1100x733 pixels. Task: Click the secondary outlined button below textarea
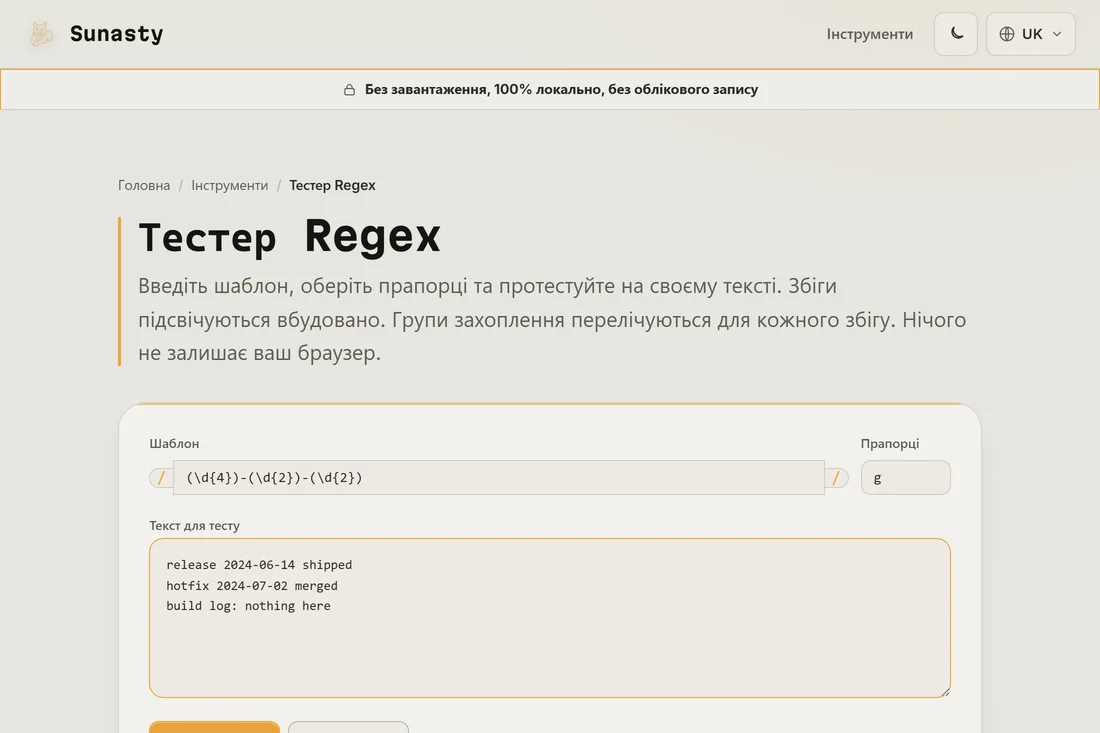[x=348, y=727]
